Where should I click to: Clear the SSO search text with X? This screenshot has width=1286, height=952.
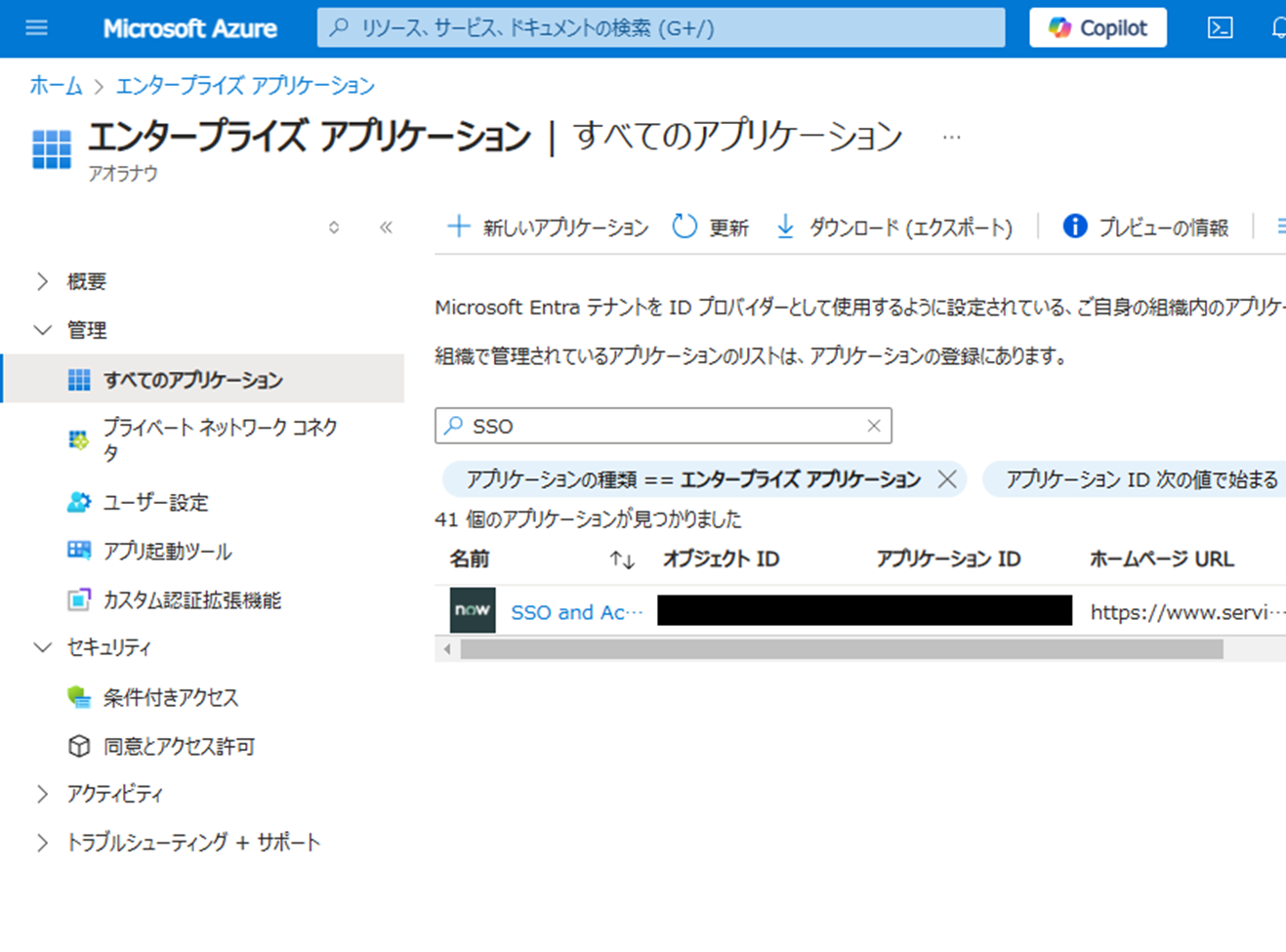click(x=874, y=426)
